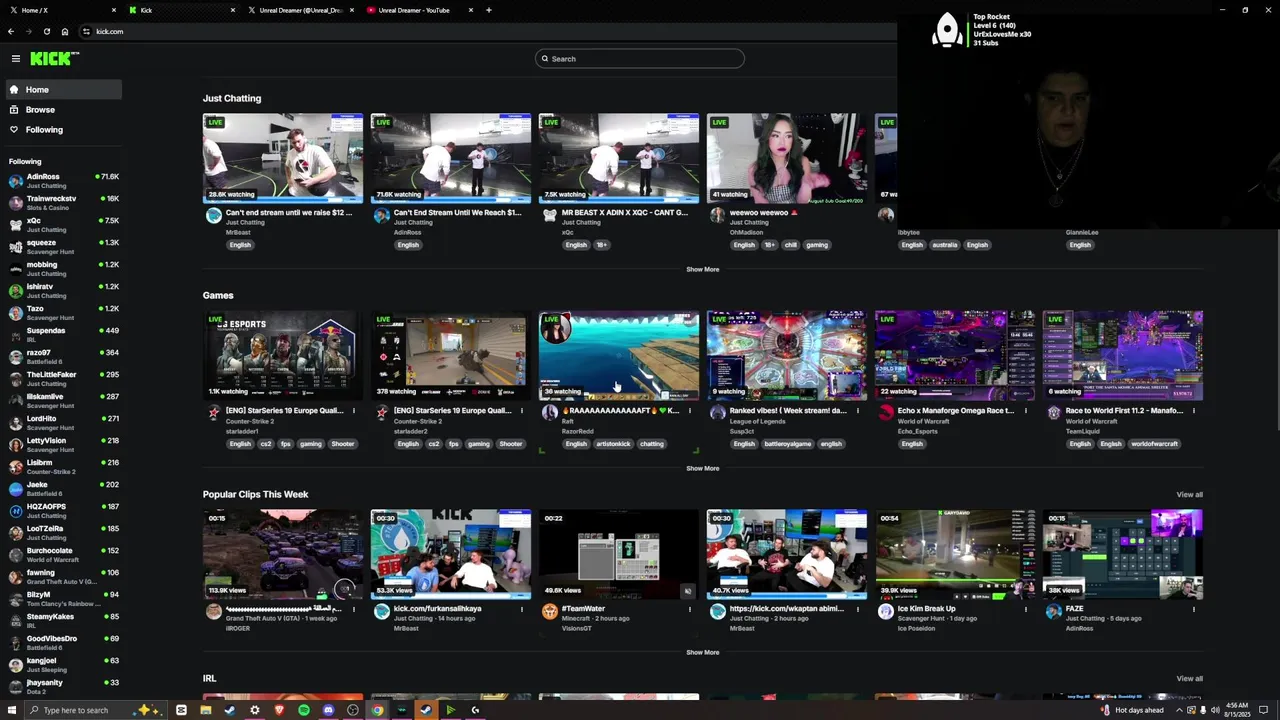This screenshot has width=1280, height=720.
Task: Open SteamyKakes channel in sidebar
Action: click(x=63, y=621)
